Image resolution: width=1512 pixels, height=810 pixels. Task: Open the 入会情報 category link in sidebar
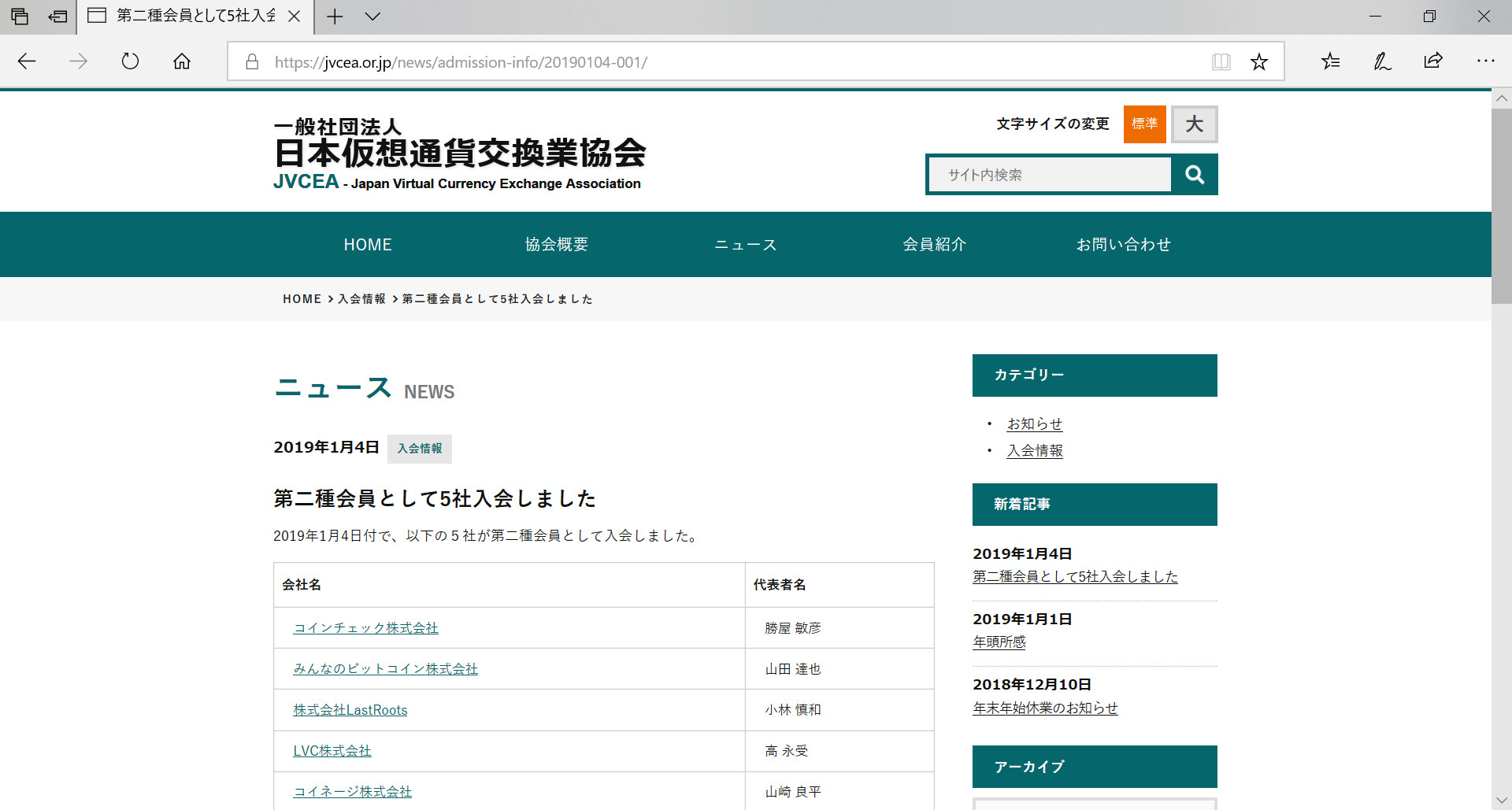coord(1035,451)
